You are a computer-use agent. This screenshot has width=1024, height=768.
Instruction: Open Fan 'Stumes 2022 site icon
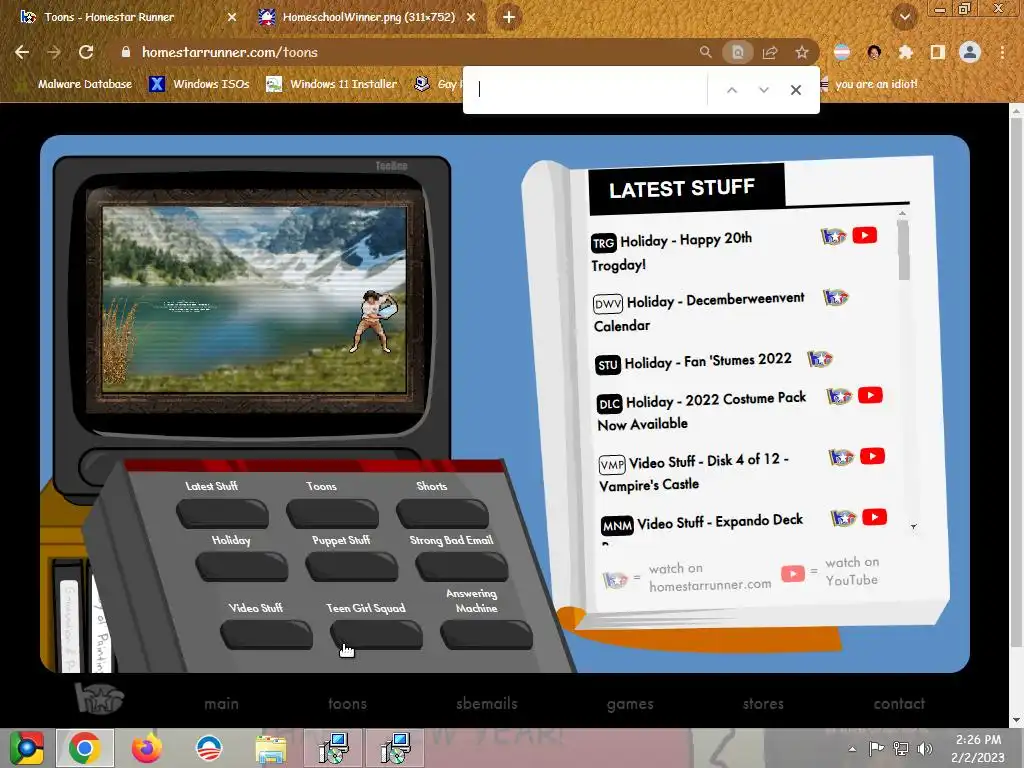820,359
